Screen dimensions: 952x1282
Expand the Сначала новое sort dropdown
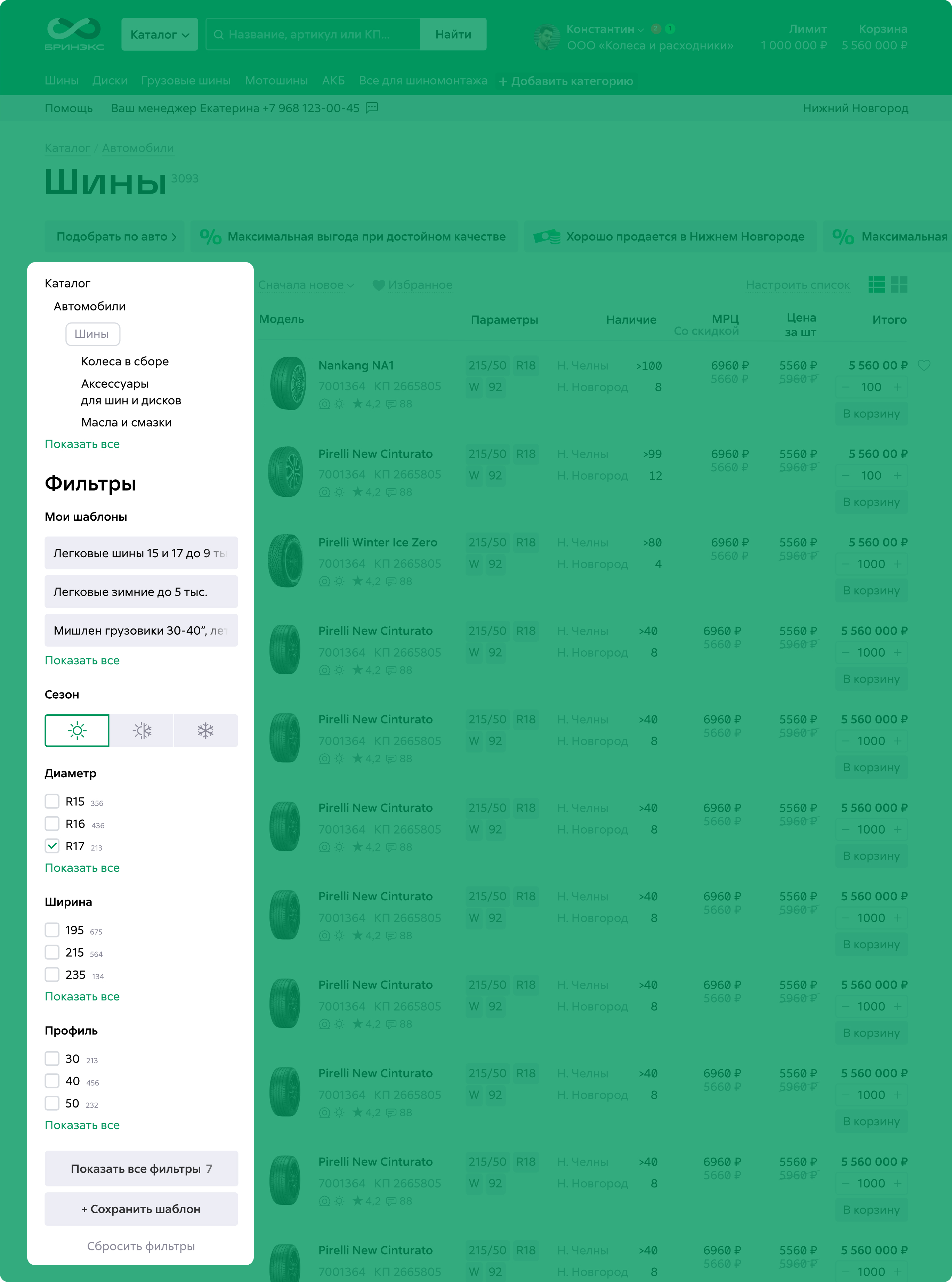[306, 285]
